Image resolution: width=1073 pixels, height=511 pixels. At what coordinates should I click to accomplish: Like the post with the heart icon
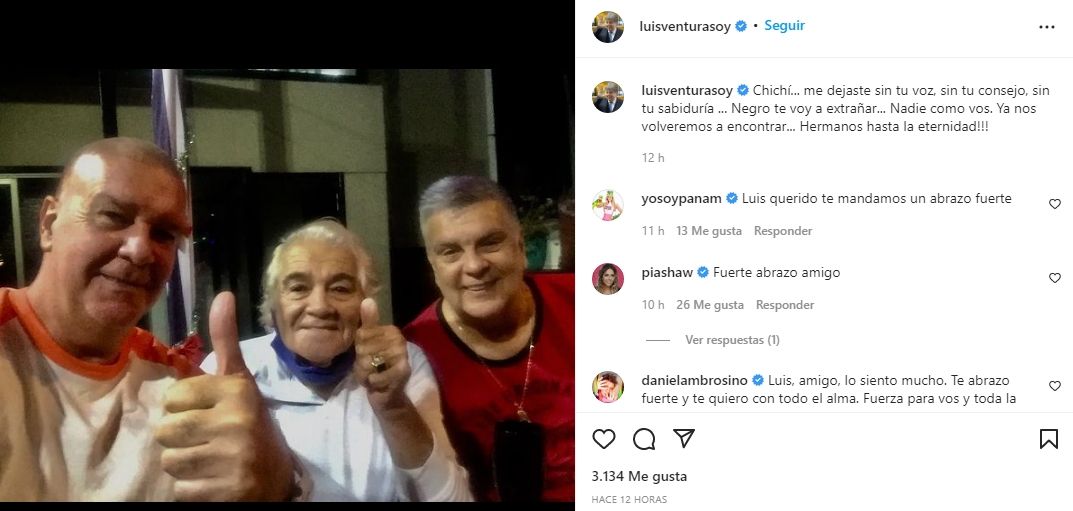[604, 438]
